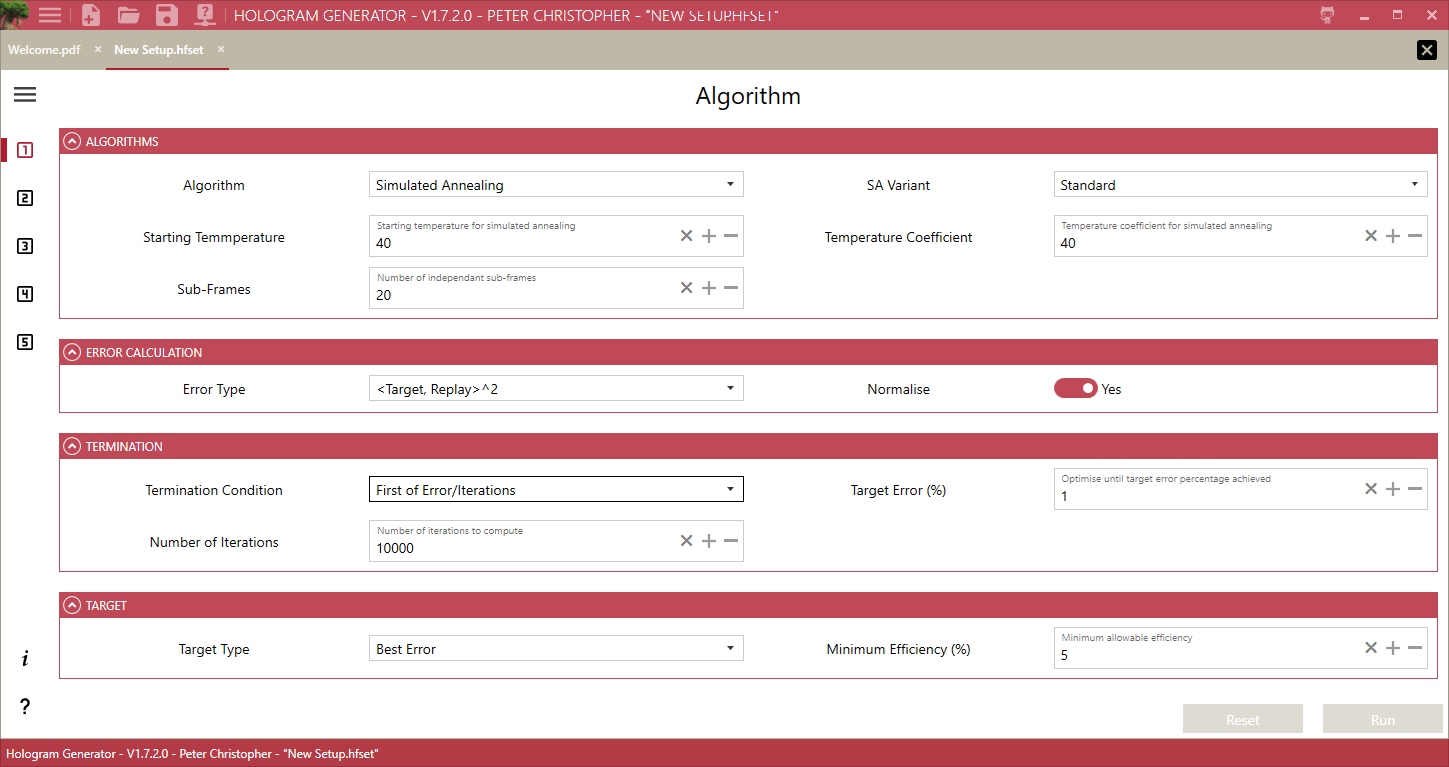Click the new file icon in title bar
The height and width of the screenshot is (767, 1449).
coord(91,15)
